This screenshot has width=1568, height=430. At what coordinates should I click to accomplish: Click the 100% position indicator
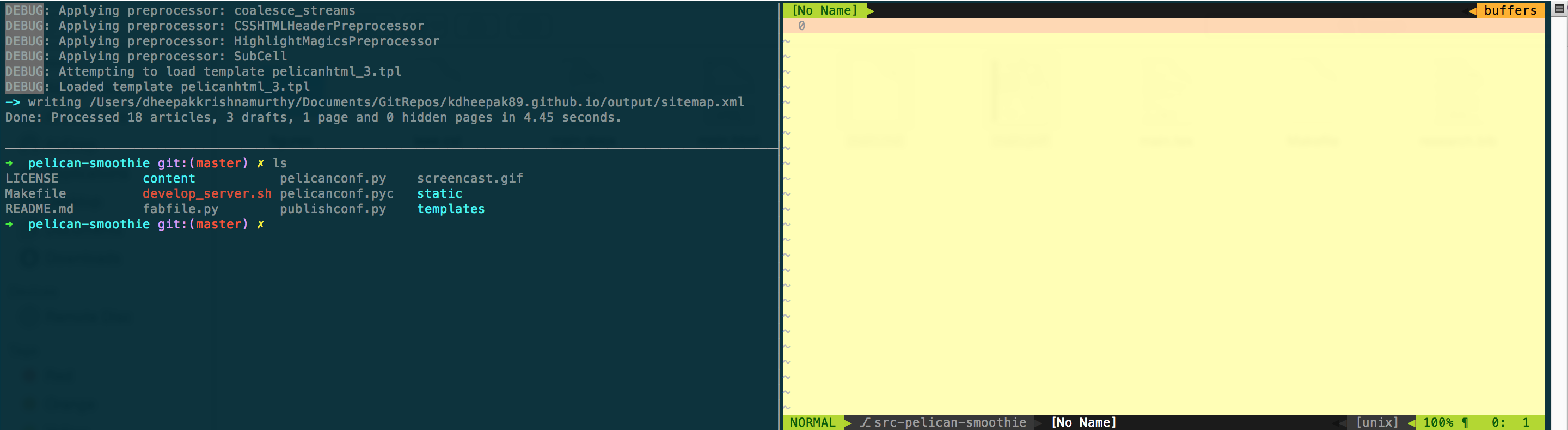(x=1438, y=422)
